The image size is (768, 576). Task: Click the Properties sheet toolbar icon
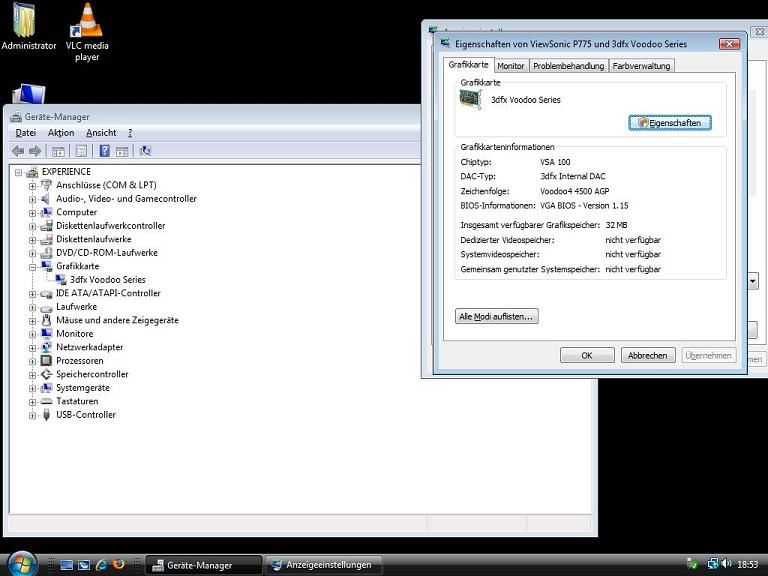[81, 151]
